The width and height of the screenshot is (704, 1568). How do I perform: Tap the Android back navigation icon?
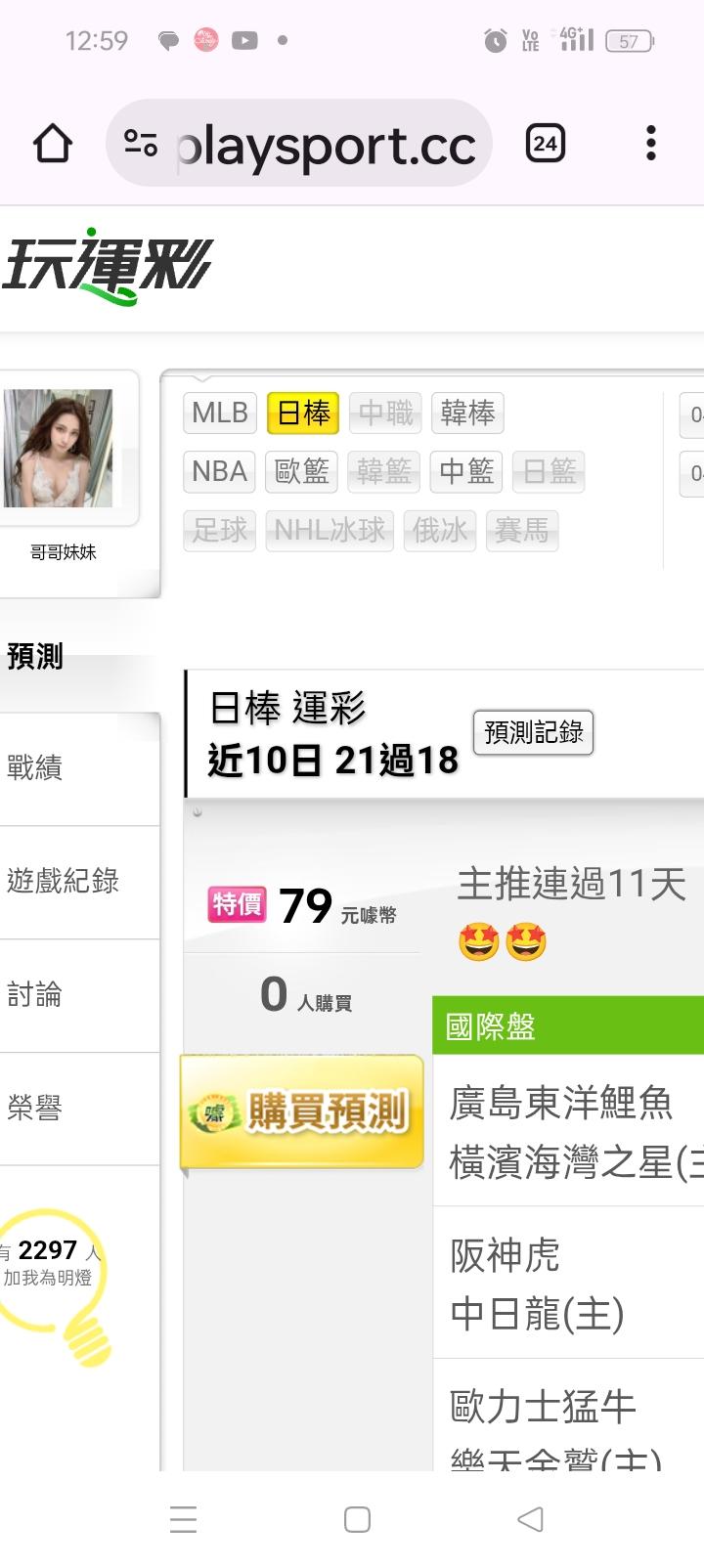tap(530, 1519)
